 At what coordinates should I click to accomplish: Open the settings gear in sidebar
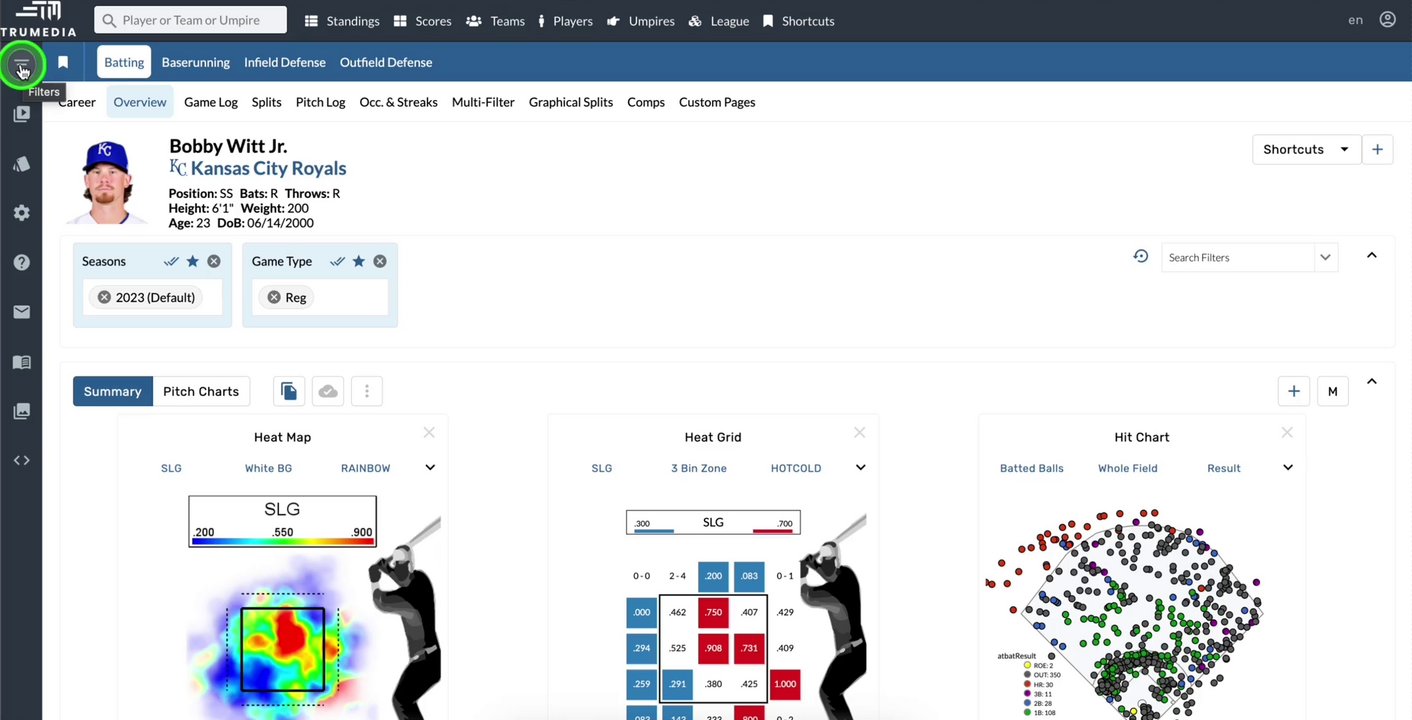pos(21,213)
